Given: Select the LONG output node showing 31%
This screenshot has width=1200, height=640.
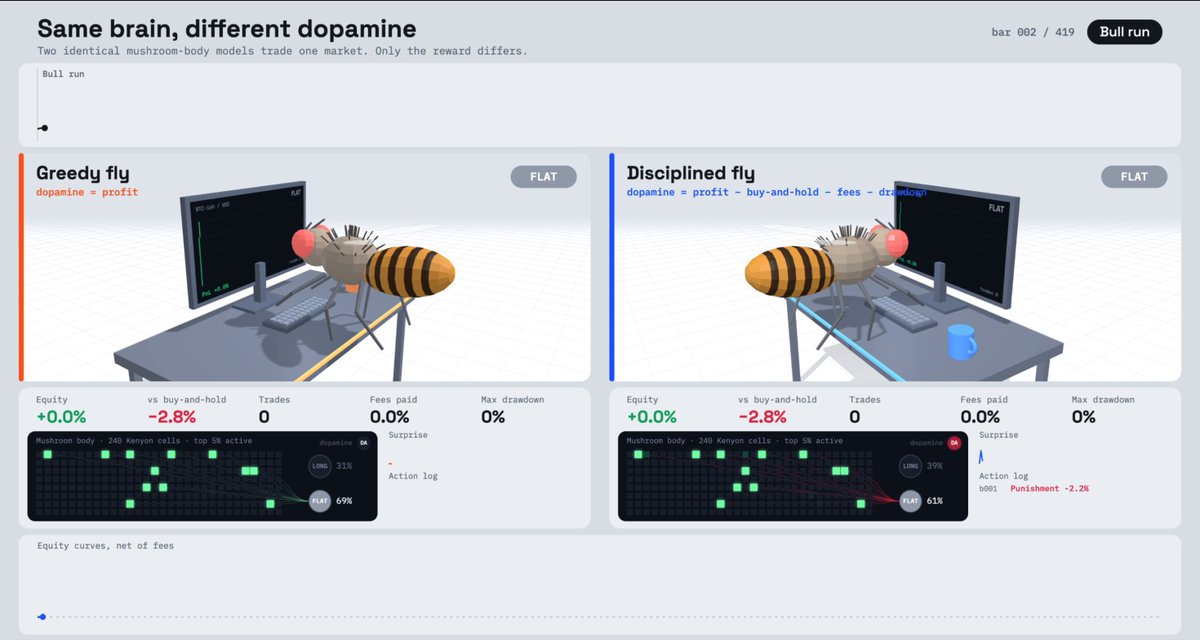Looking at the screenshot, I should [320, 466].
